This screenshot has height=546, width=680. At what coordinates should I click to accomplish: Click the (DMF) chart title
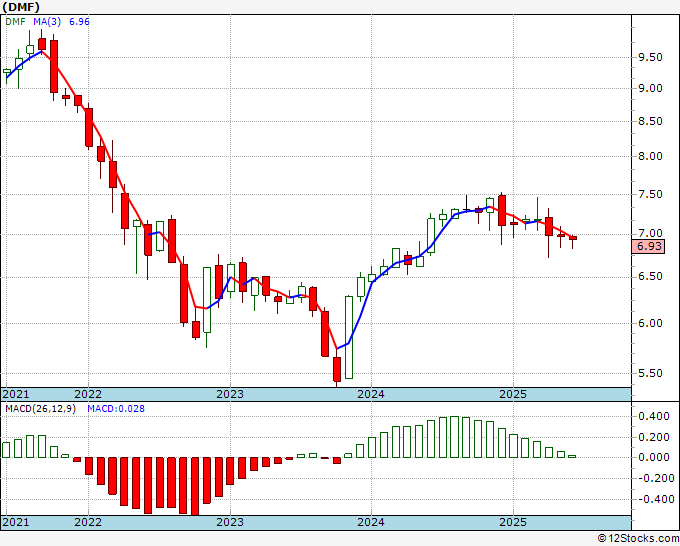point(21,7)
